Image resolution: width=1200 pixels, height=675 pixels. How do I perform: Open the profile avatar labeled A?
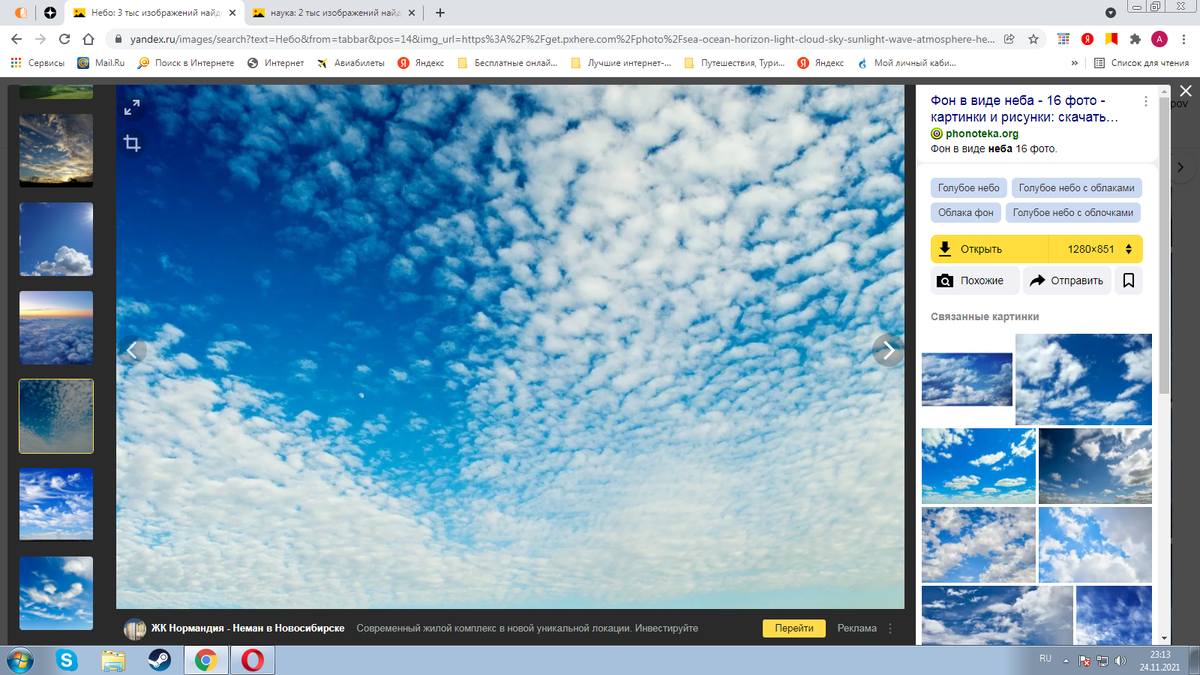pos(1159,39)
